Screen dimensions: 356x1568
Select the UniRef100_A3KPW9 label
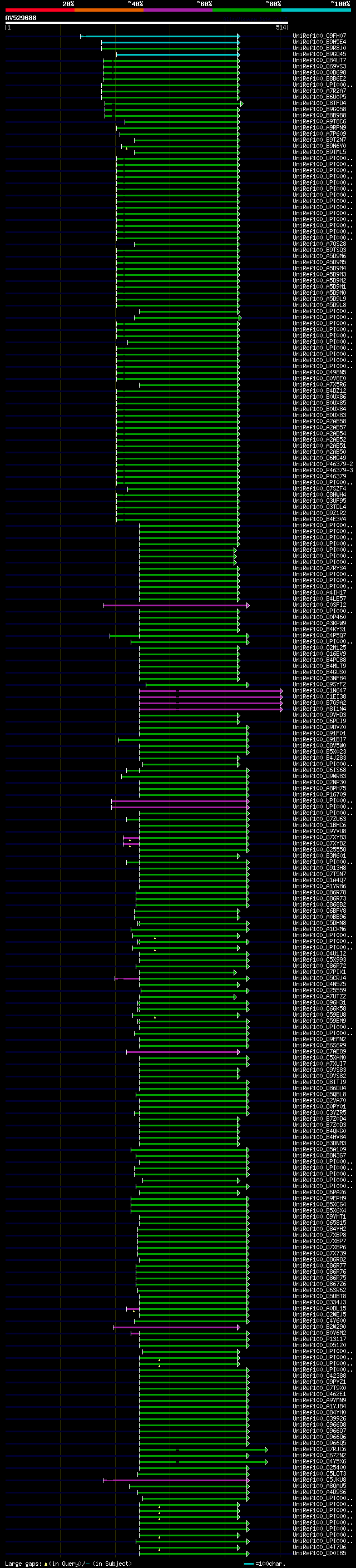click(319, 624)
